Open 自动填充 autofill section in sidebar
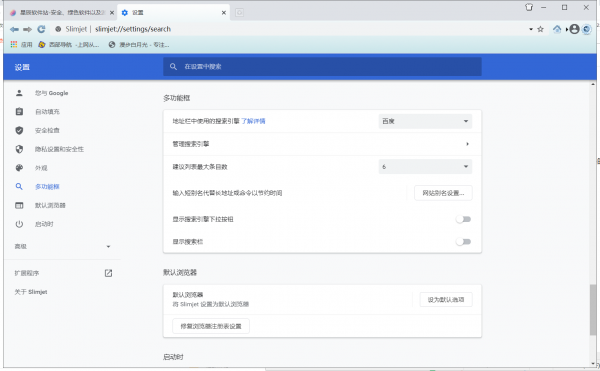This screenshot has width=600, height=371. click(x=47, y=112)
